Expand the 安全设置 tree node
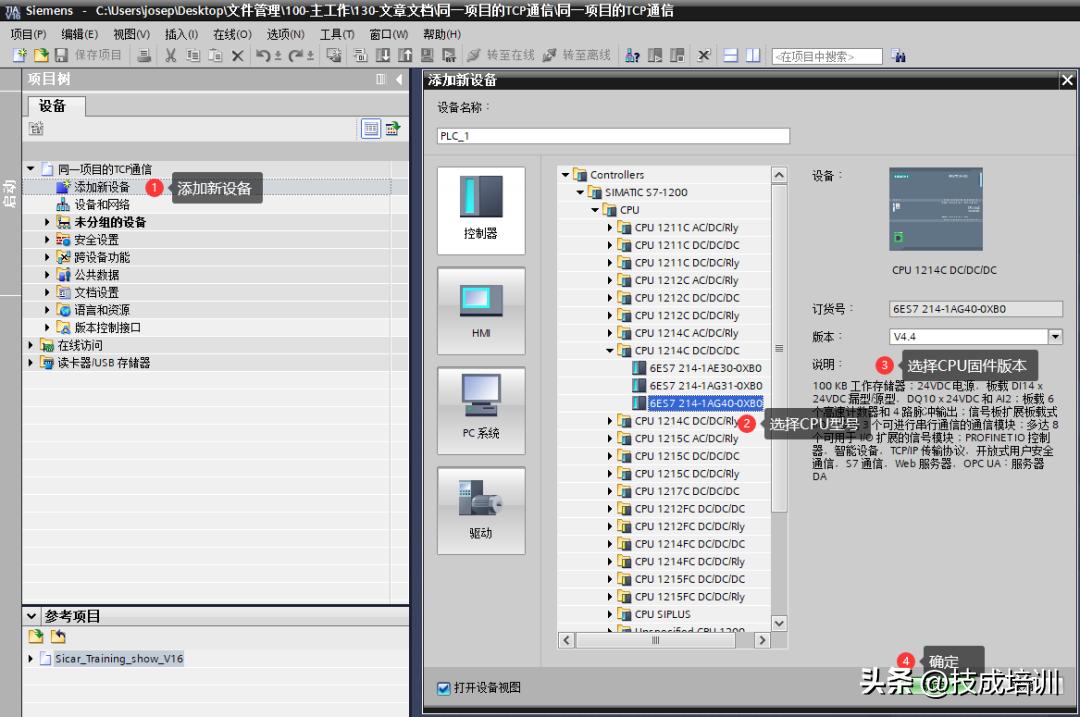The height and width of the screenshot is (717, 1080). (47, 240)
